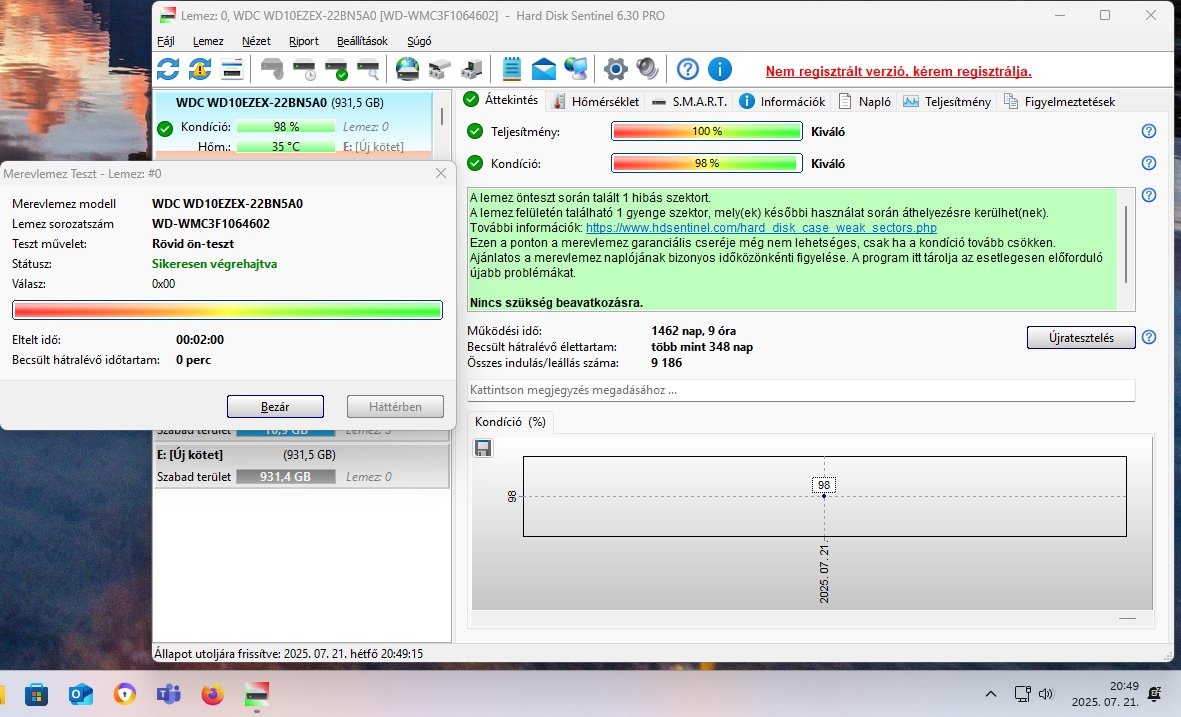Click the refresh icon with yellow warning
The height and width of the screenshot is (717, 1181).
tap(200, 69)
